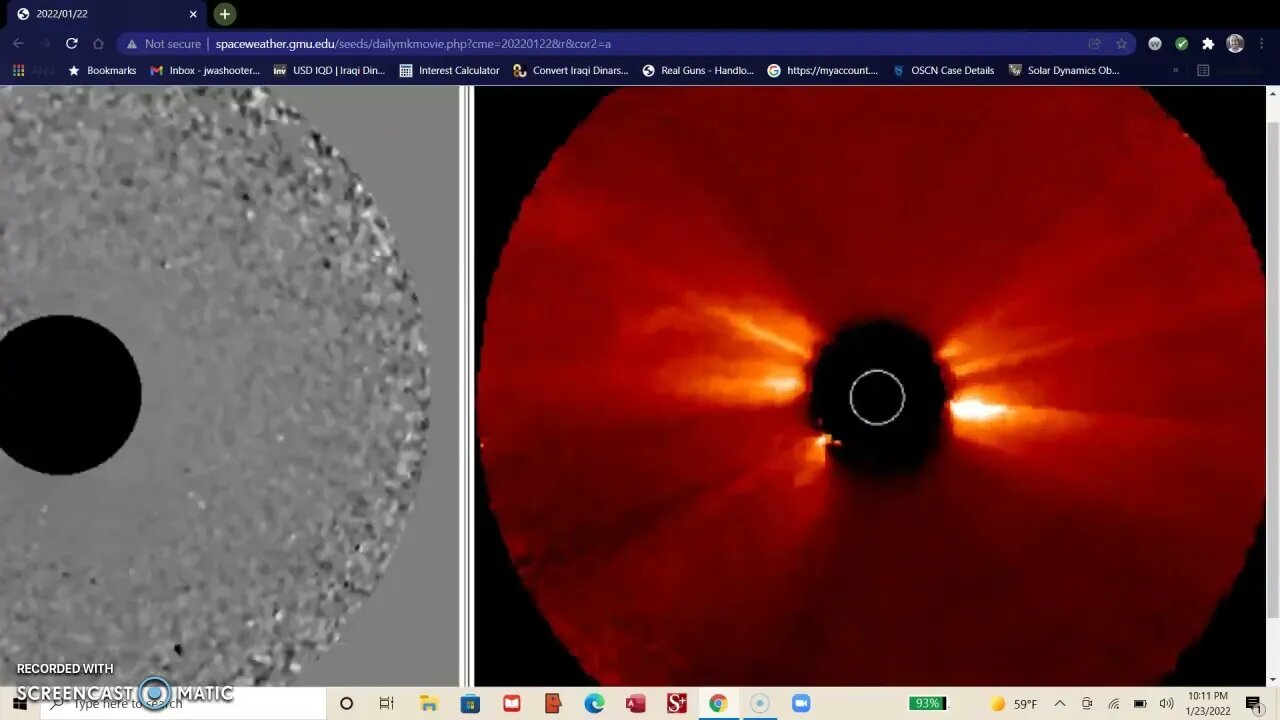The image size is (1280, 720).
Task: Open the Solar Dynamics Observatory bookmark
Action: [1064, 70]
